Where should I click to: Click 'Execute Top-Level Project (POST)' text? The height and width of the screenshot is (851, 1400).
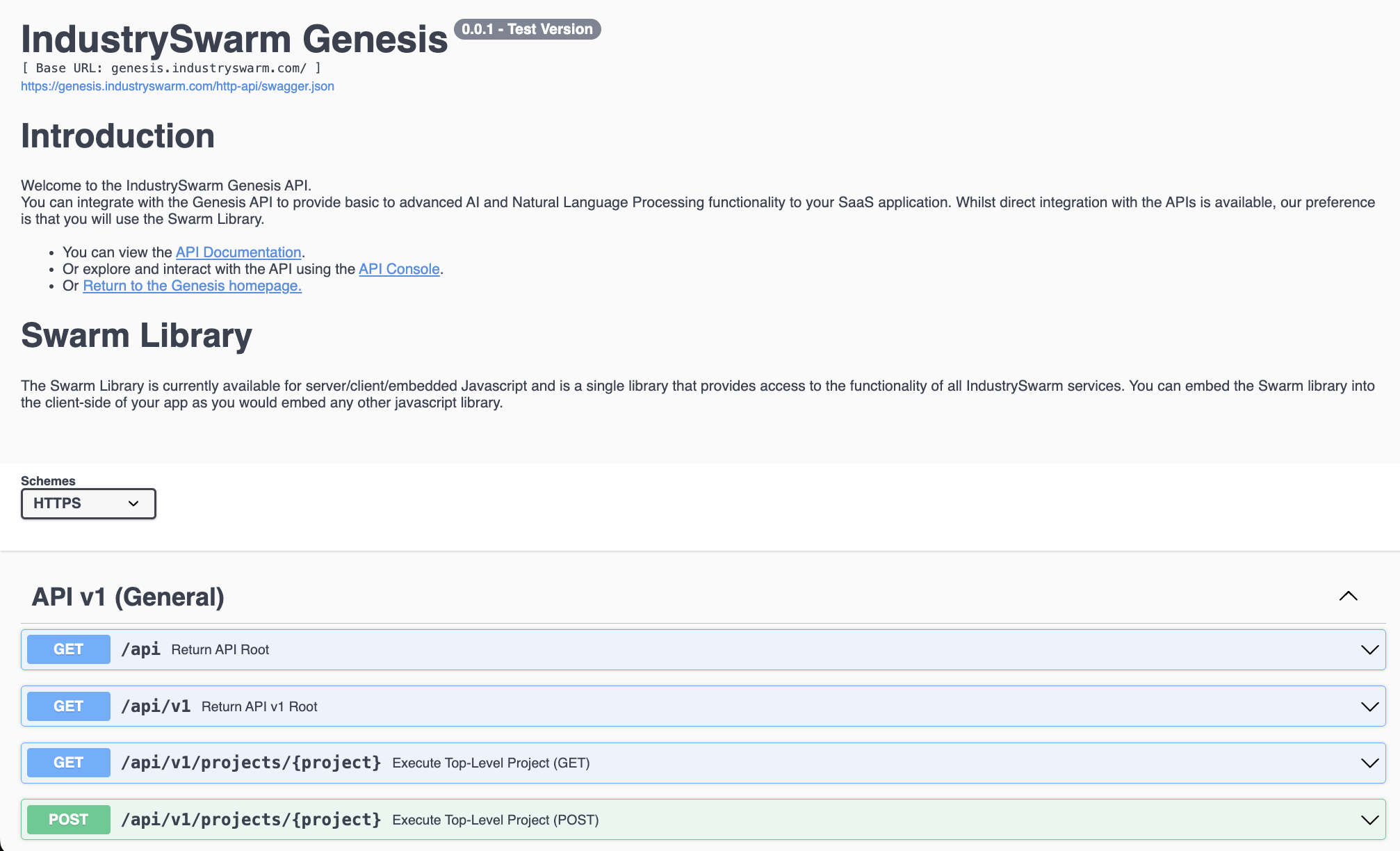[496, 820]
